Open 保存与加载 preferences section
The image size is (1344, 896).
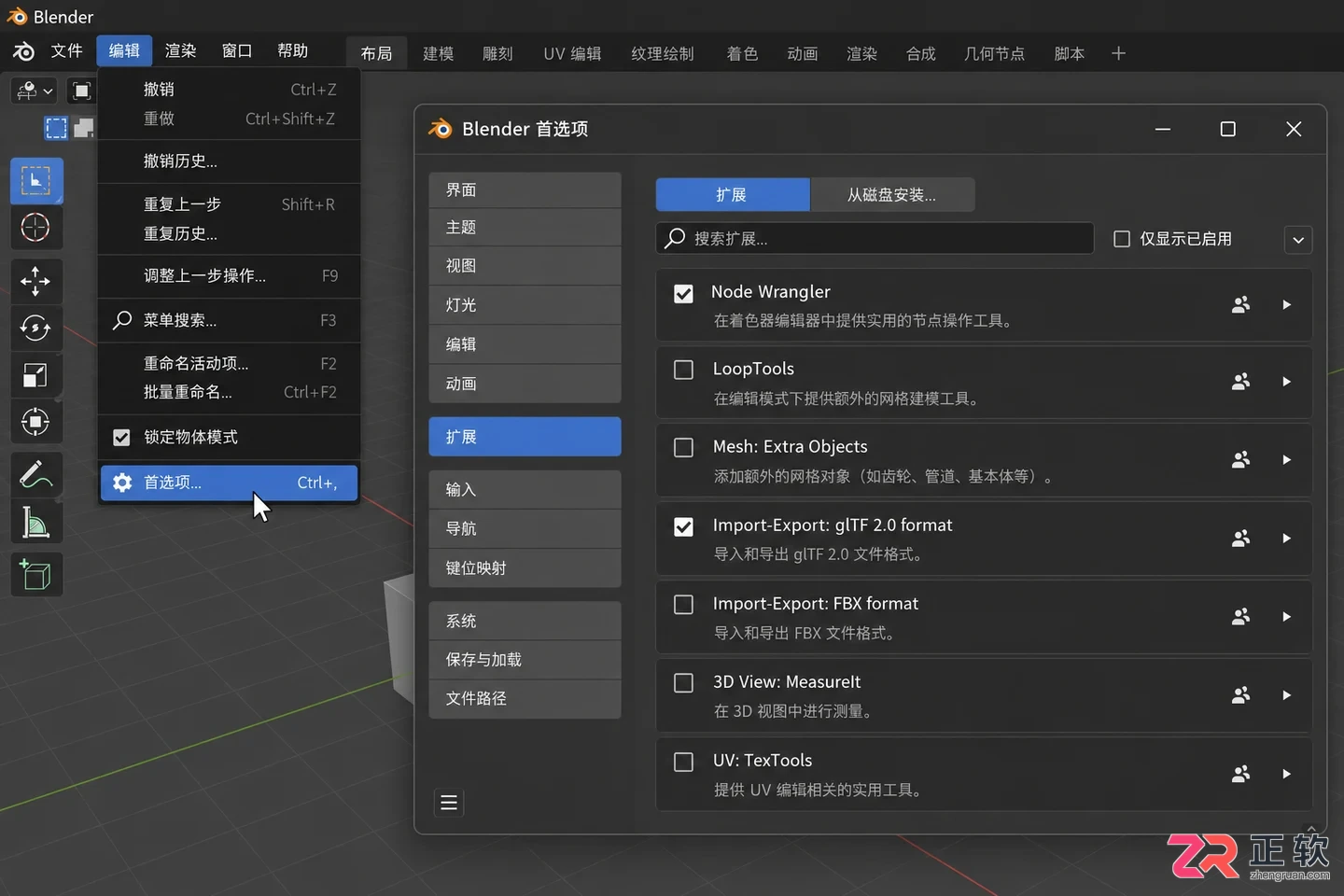coord(525,660)
